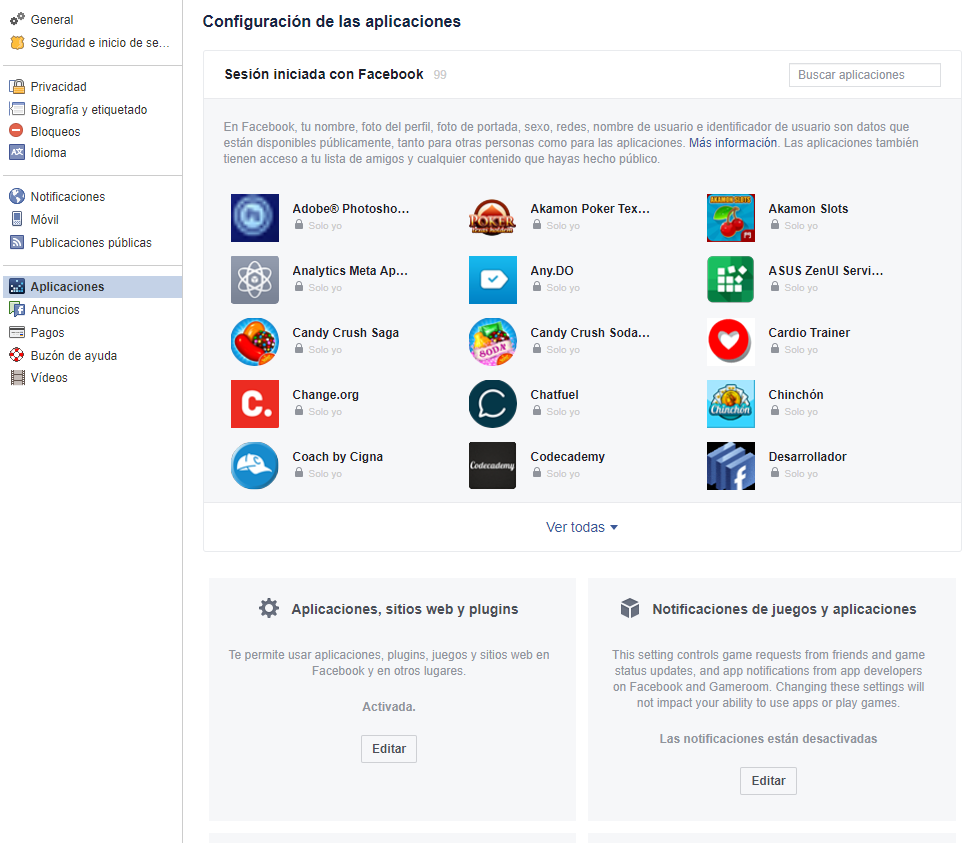Click the Analytics Meta app atom icon

(x=255, y=280)
